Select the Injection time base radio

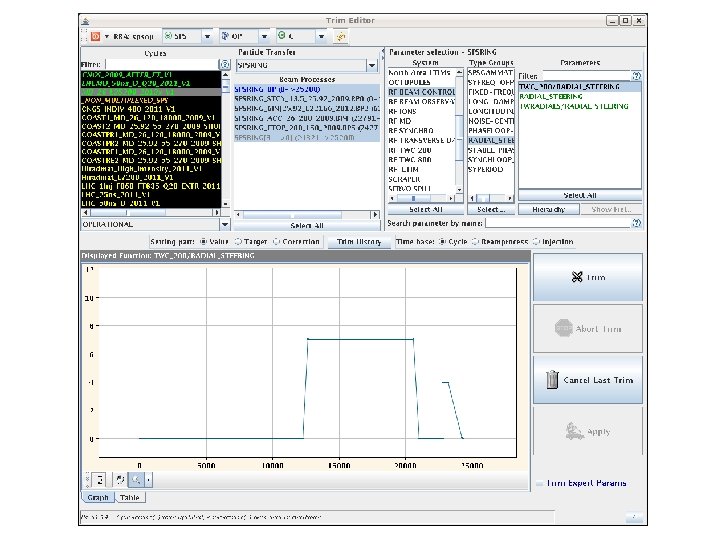click(x=536, y=242)
